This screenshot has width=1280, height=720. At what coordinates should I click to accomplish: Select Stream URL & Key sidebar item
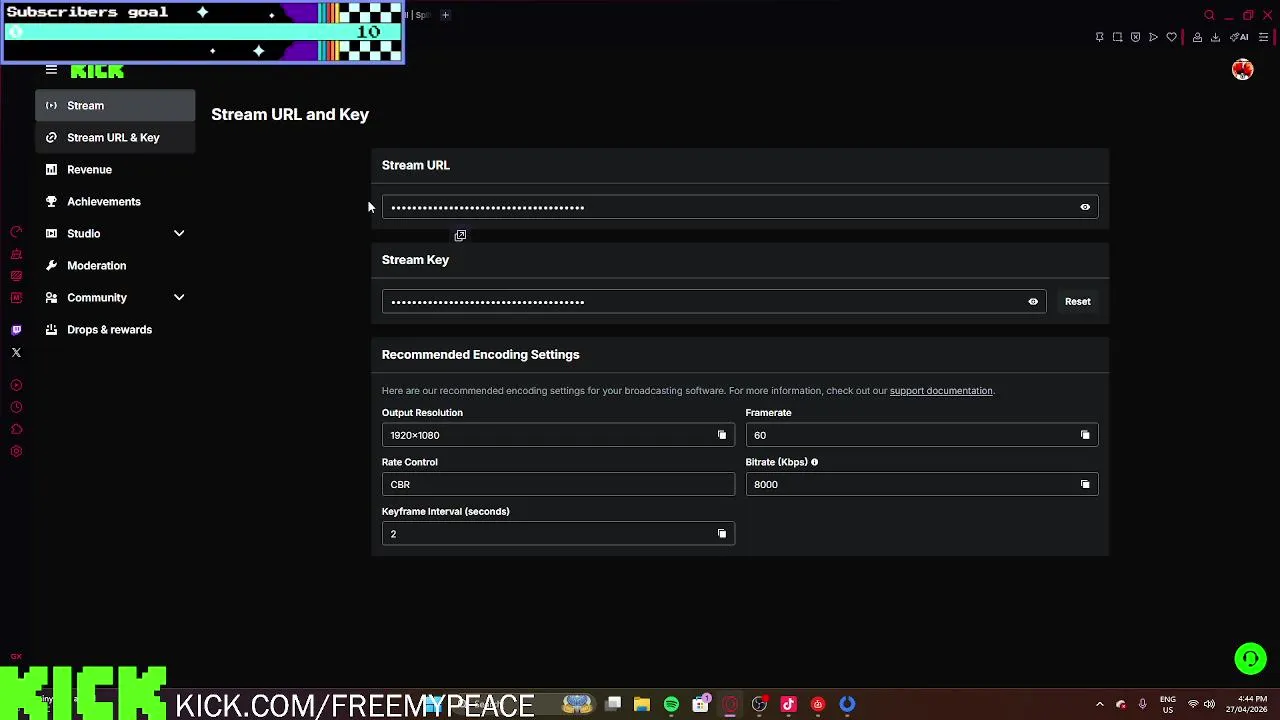[x=115, y=137]
